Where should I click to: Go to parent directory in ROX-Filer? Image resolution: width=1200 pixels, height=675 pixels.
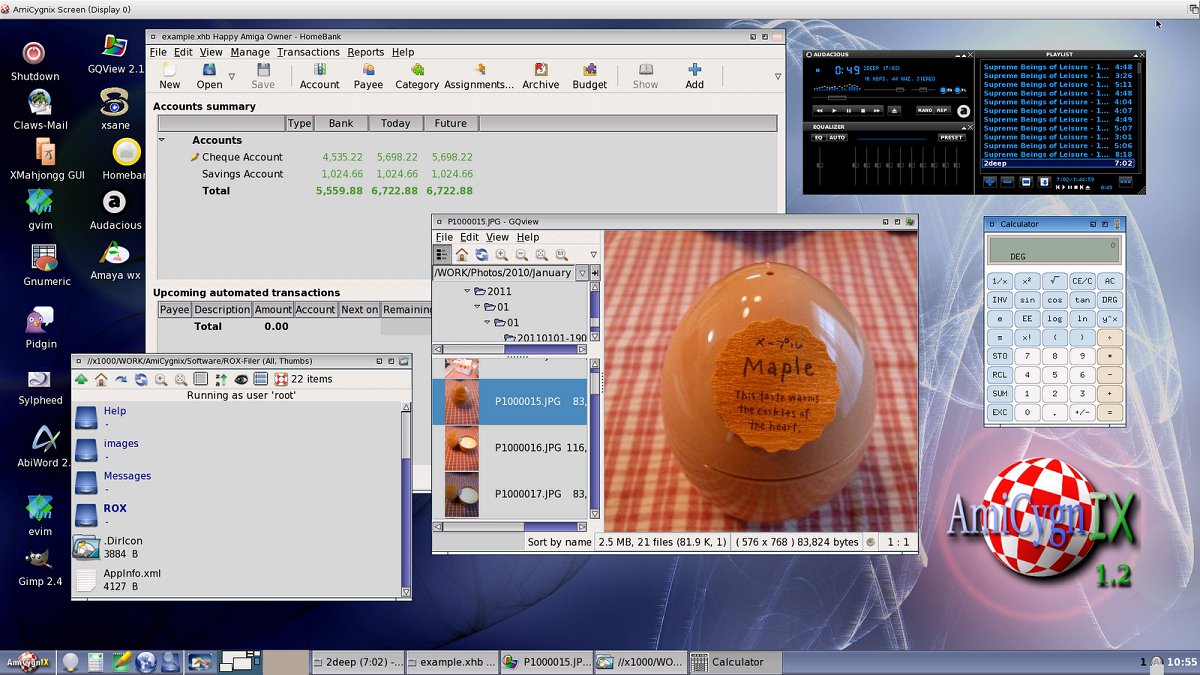click(81, 379)
